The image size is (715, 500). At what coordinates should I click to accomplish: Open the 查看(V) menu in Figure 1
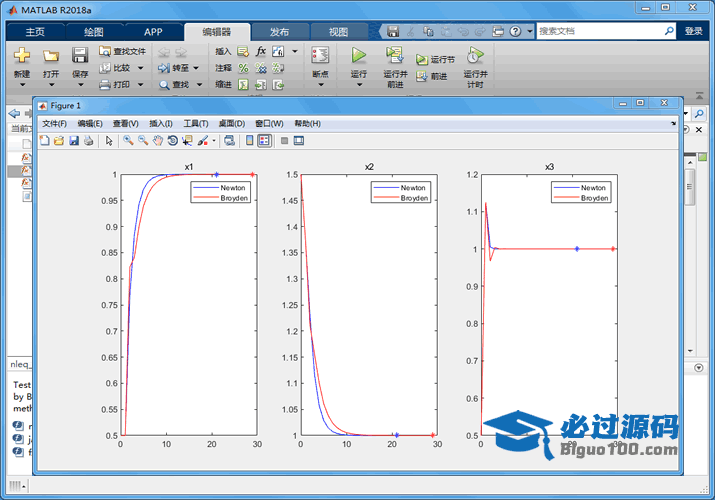[x=126, y=124]
